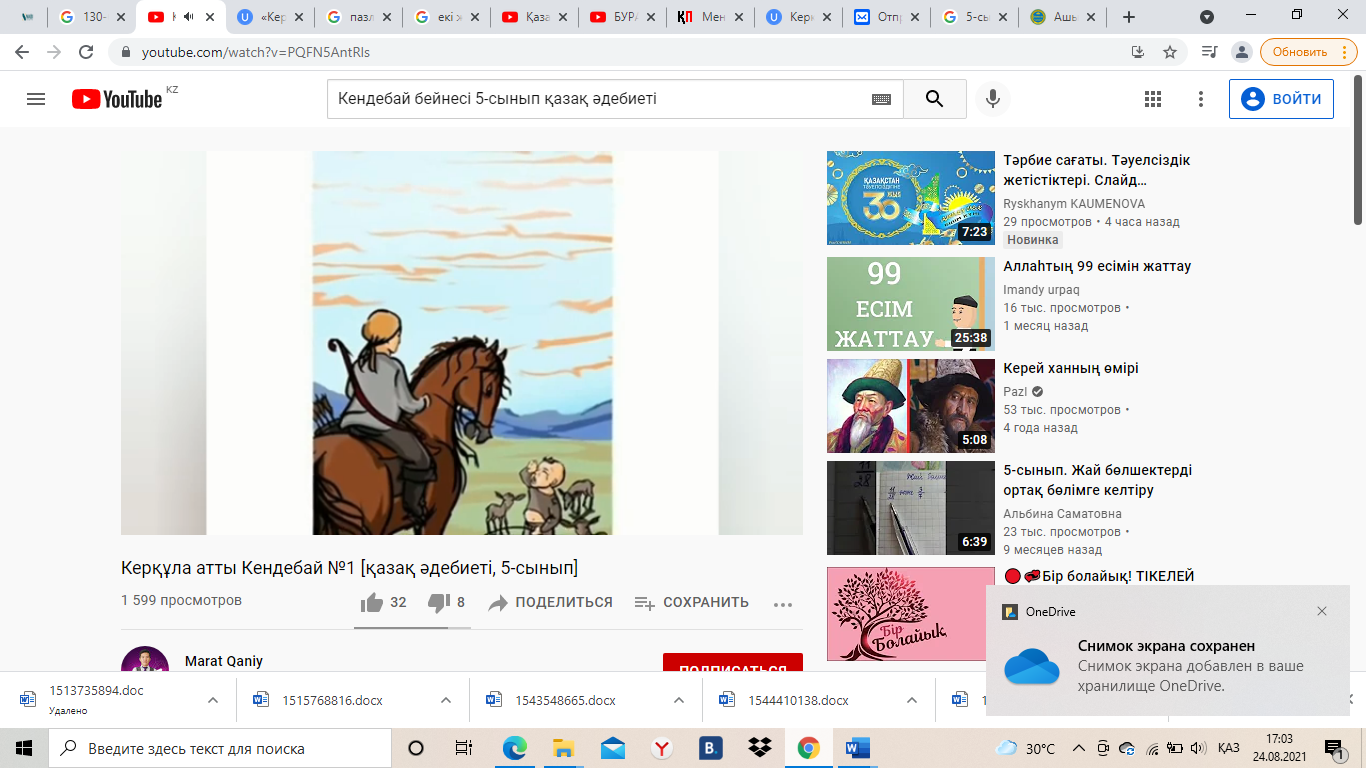Click the ҚАЗ keyboard language indicator
This screenshot has width=1366, height=768.
coord(1229,748)
